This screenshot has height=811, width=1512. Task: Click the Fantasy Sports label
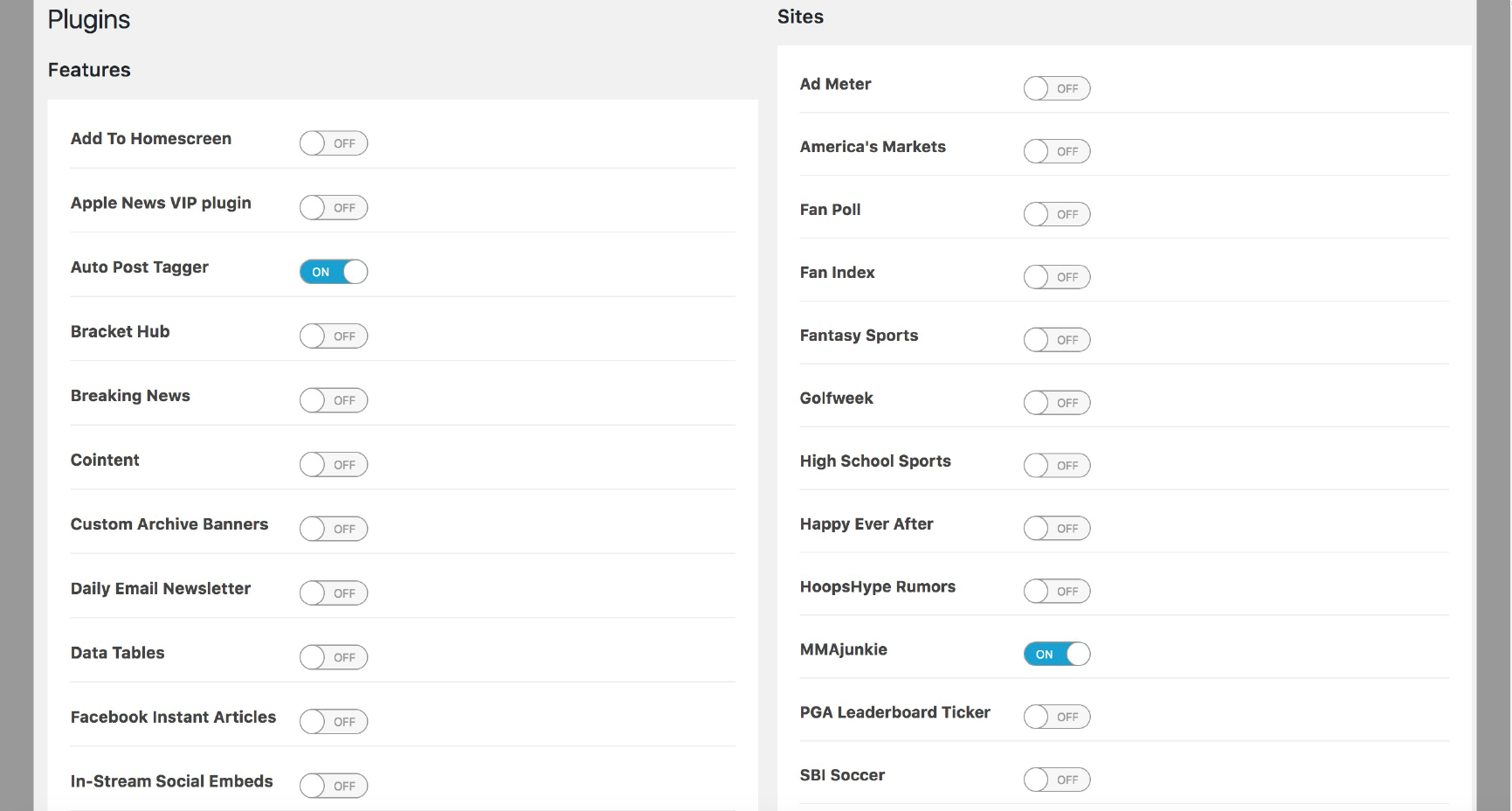coord(859,336)
